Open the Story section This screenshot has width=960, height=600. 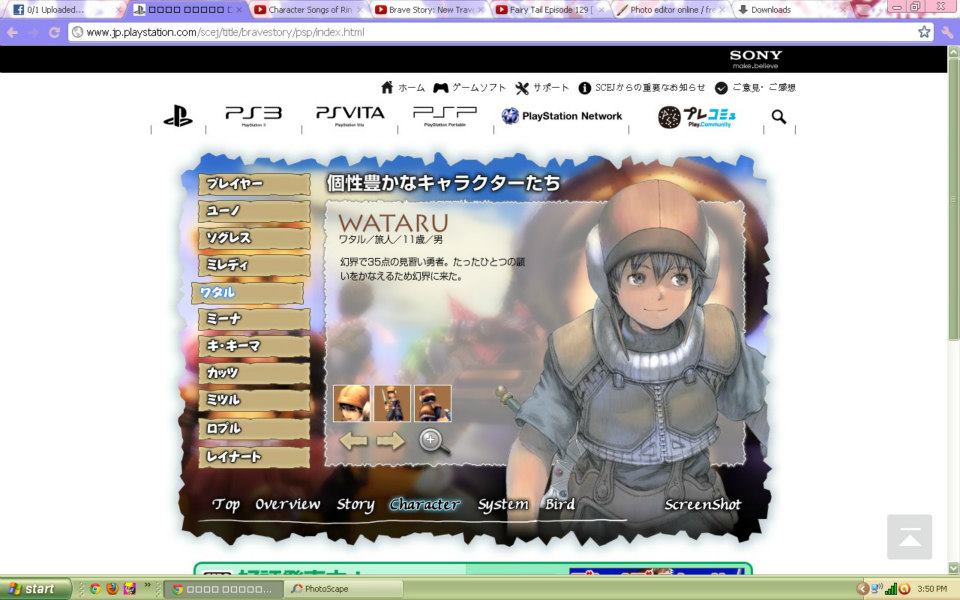(x=355, y=504)
